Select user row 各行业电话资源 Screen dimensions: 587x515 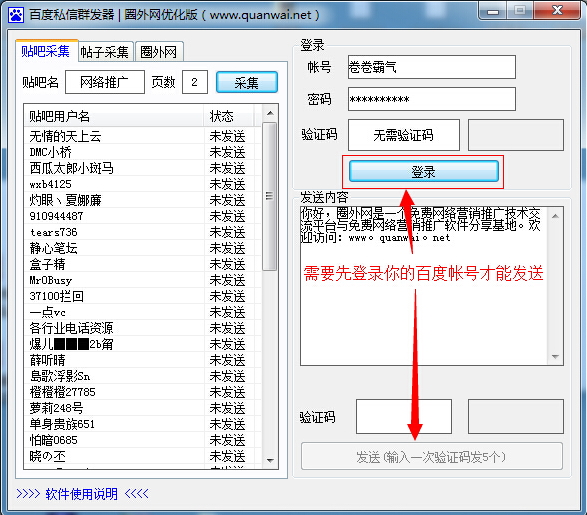(142, 328)
